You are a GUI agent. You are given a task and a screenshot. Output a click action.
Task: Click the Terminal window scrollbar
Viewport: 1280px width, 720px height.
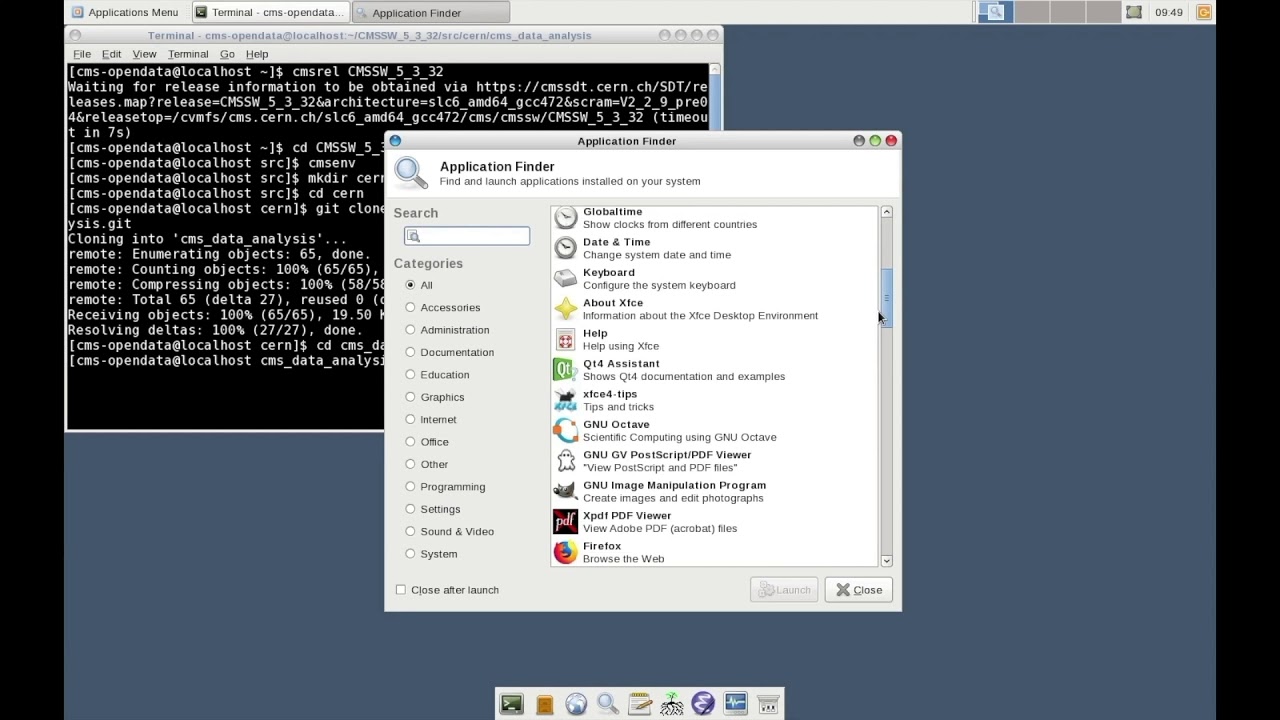[714, 97]
